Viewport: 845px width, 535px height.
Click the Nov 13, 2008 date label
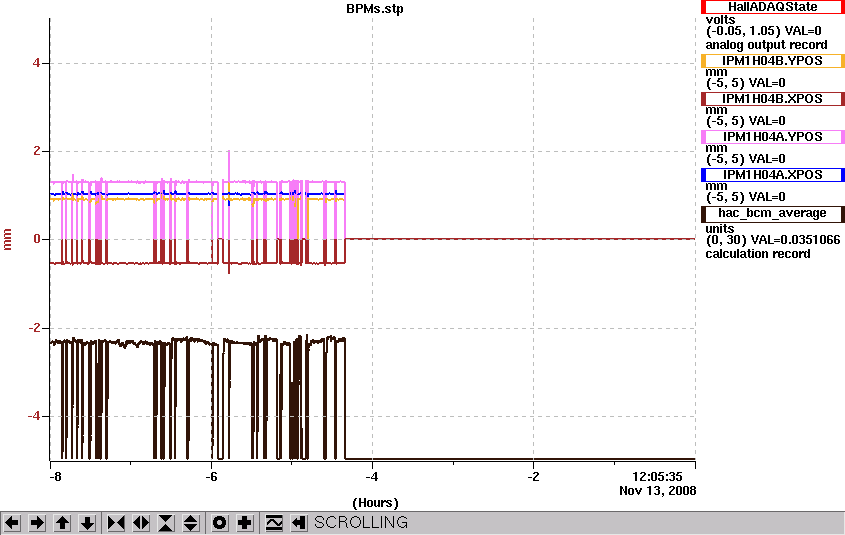pos(657,491)
